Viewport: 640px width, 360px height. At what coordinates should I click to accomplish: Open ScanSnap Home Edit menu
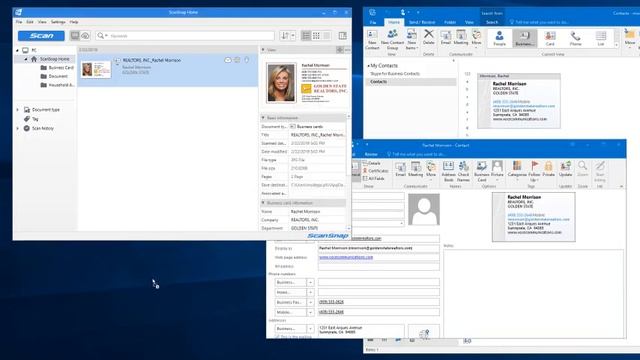(x=30, y=22)
